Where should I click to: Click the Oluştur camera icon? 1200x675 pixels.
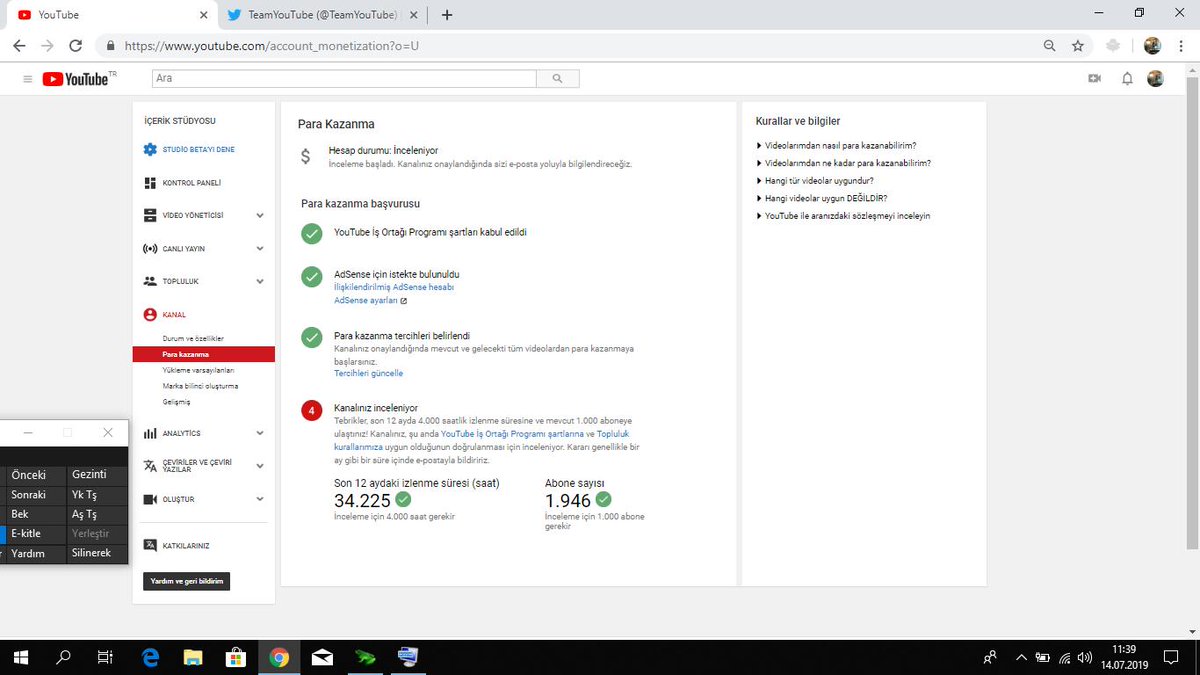coord(150,499)
